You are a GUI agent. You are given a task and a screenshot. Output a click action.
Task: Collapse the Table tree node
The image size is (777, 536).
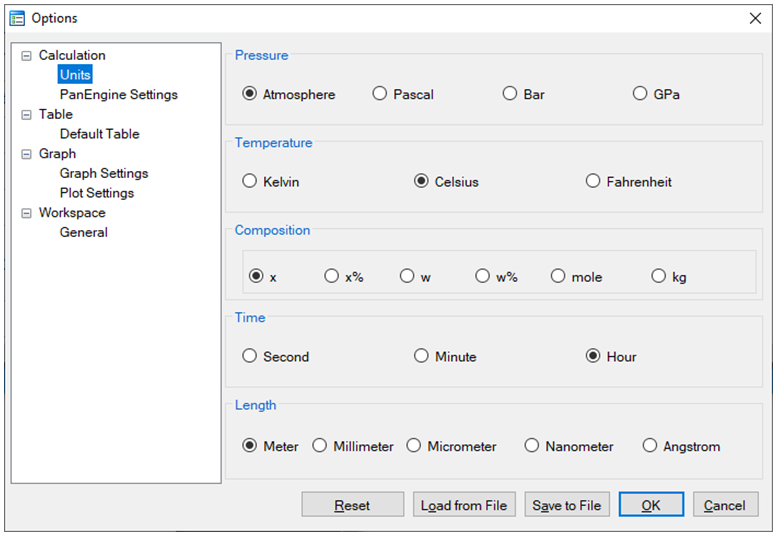[26, 115]
